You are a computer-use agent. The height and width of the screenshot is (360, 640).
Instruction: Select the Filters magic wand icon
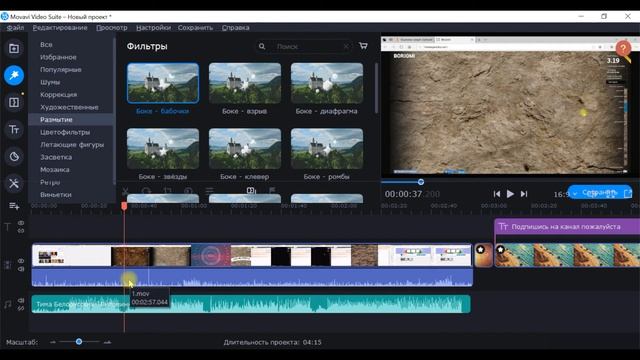14,75
